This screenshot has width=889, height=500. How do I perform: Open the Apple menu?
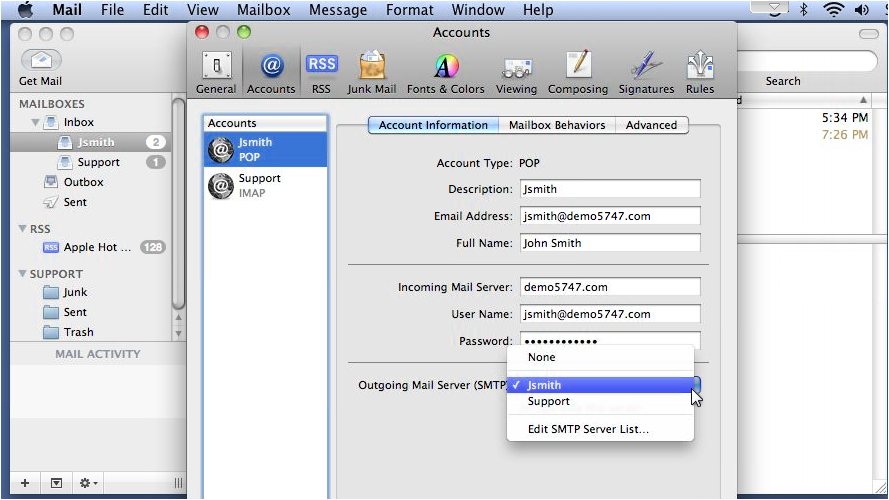26,10
